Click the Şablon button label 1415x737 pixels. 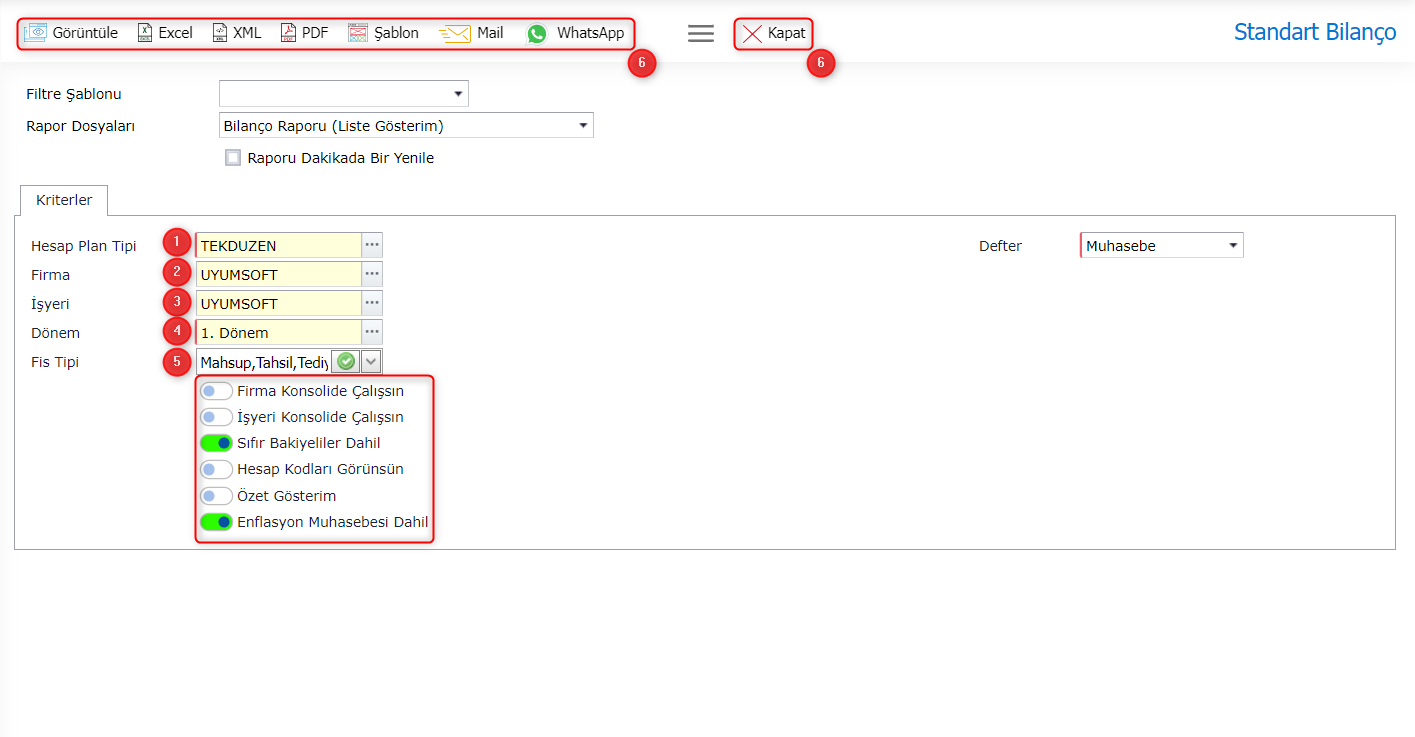point(397,33)
